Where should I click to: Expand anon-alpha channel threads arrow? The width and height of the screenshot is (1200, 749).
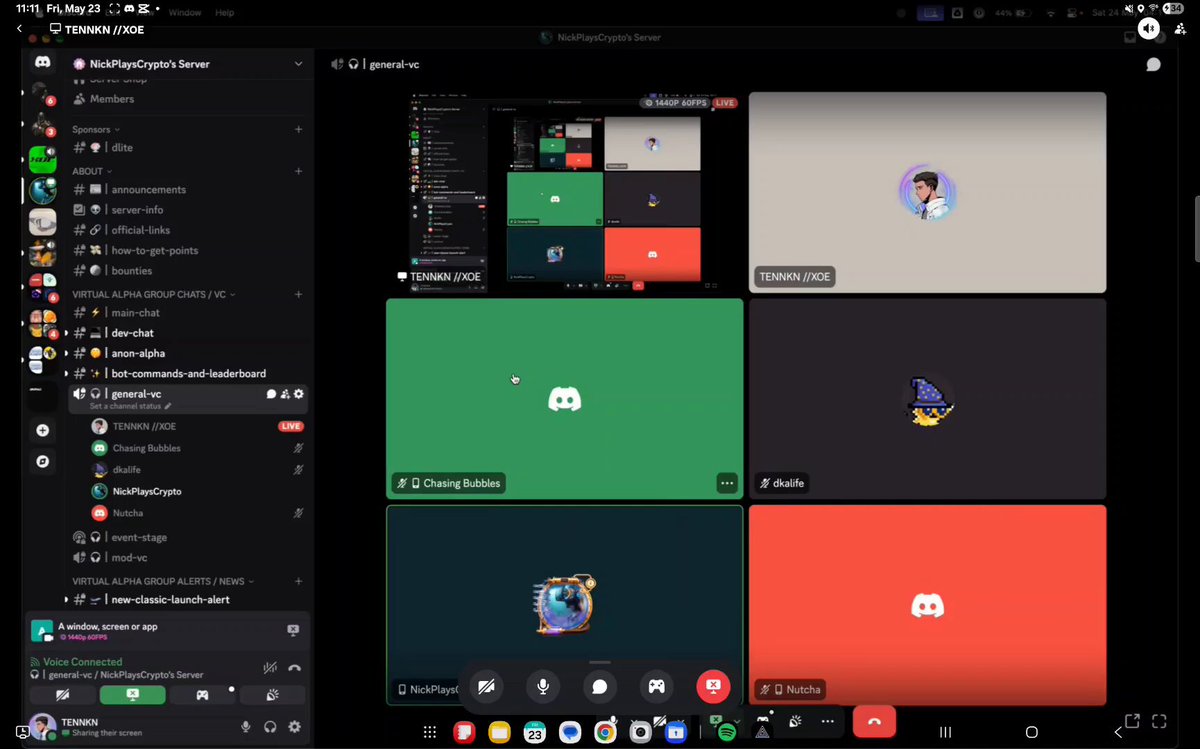[x=67, y=353]
